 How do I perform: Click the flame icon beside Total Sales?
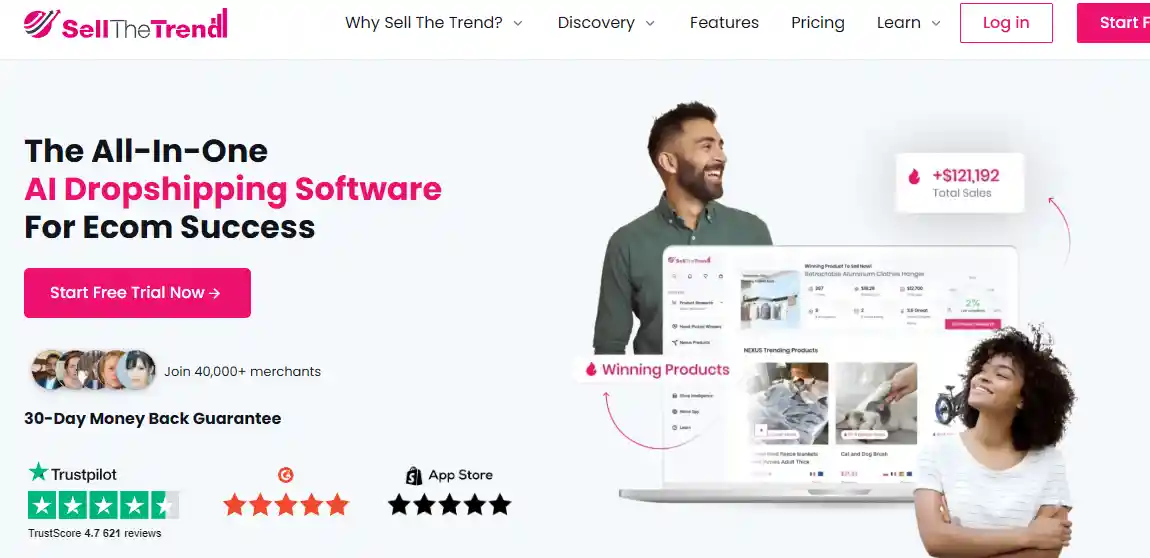915,176
